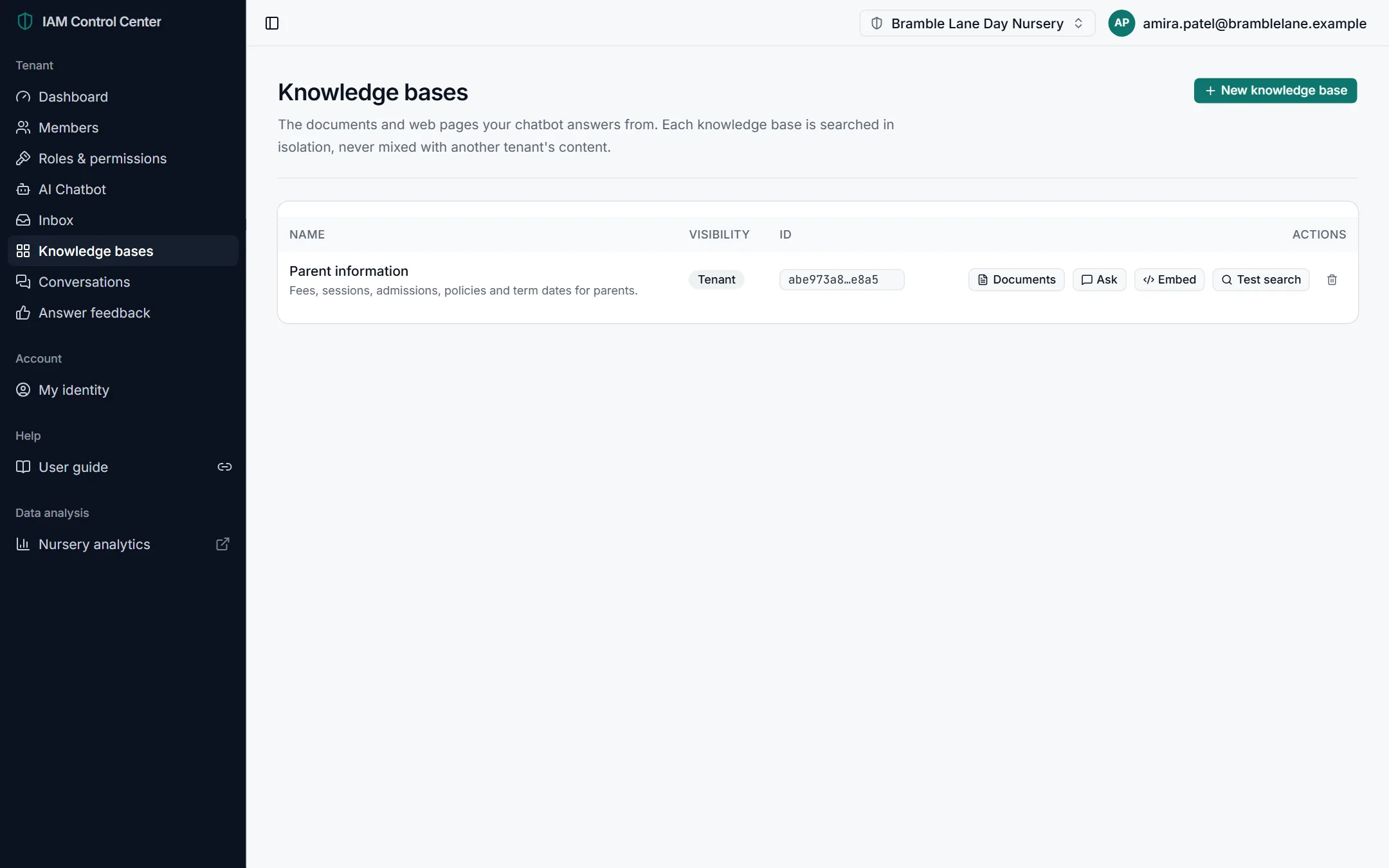Click Test search button
This screenshot has width=1389, height=868.
[1260, 280]
